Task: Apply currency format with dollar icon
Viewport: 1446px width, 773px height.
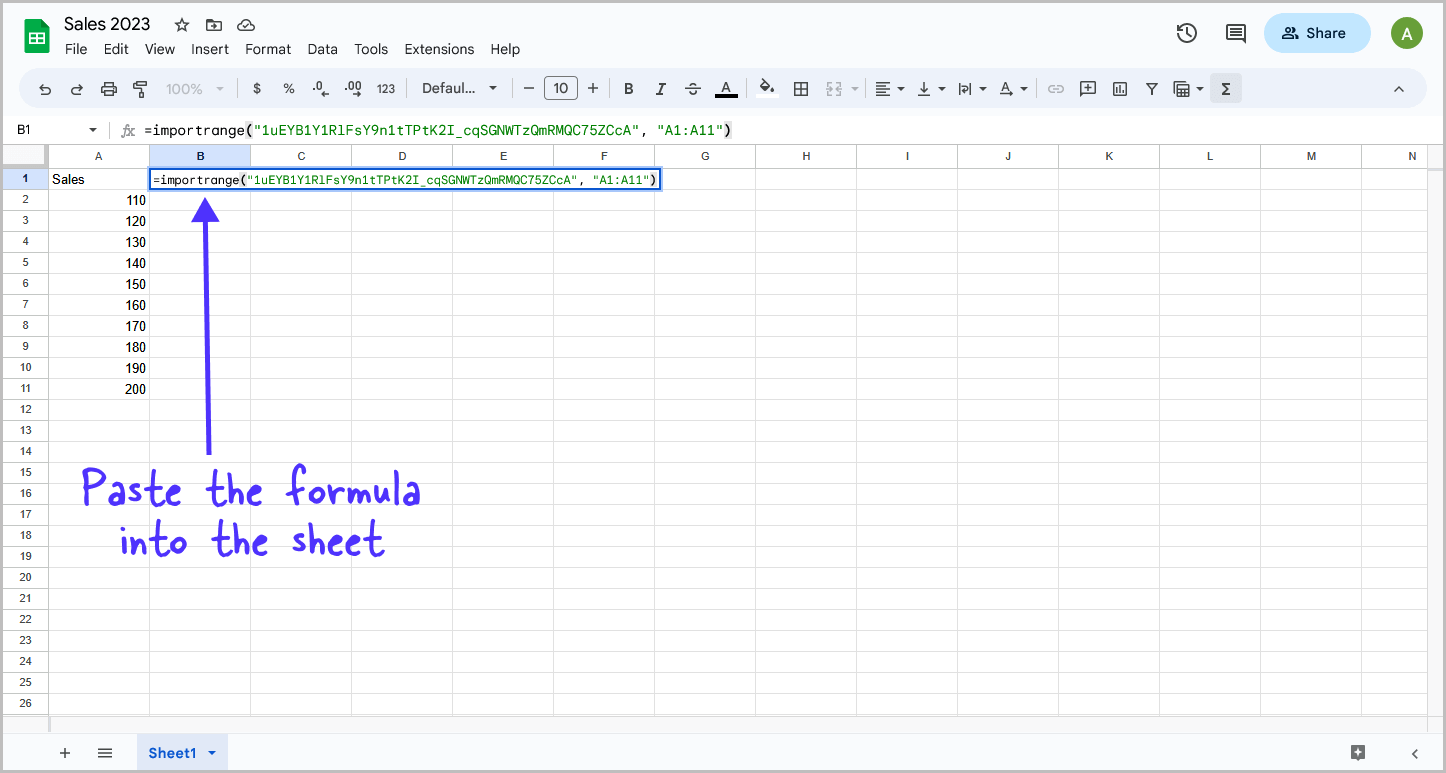Action: pyautogui.click(x=257, y=89)
